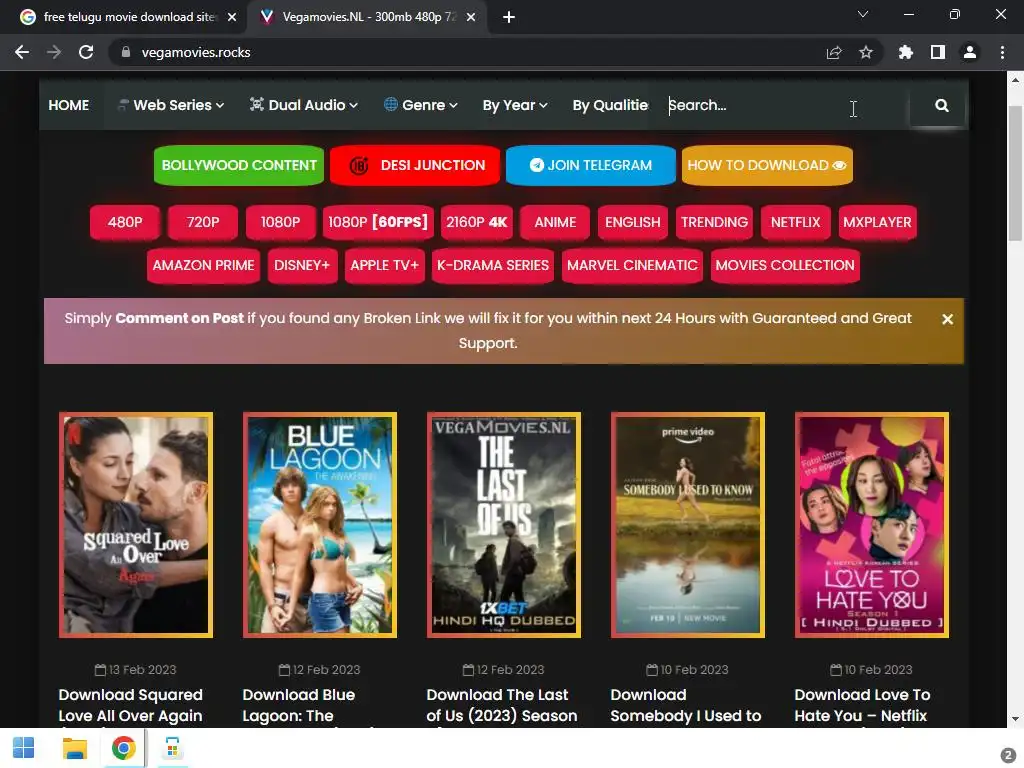
Task: Open the Somebody I Used to Know poster
Action: (x=688, y=524)
